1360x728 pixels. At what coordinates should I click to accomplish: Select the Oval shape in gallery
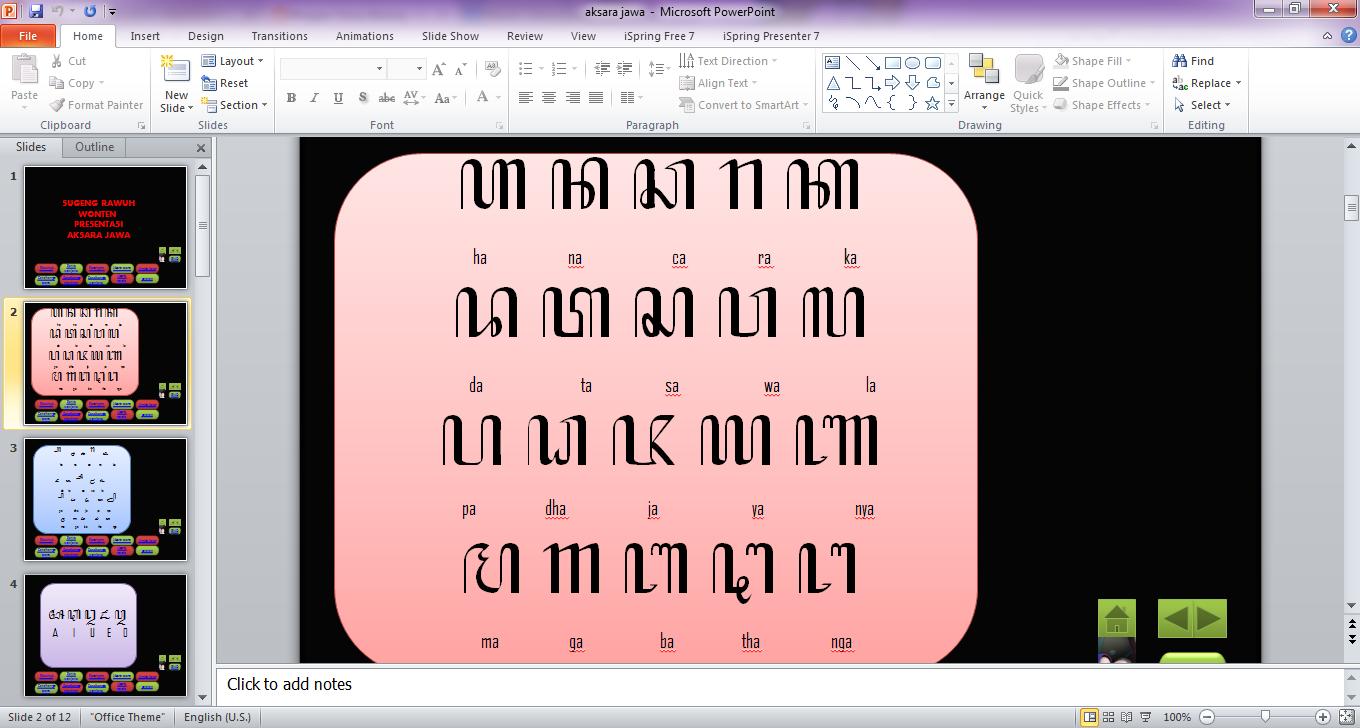pyautogui.click(x=912, y=62)
